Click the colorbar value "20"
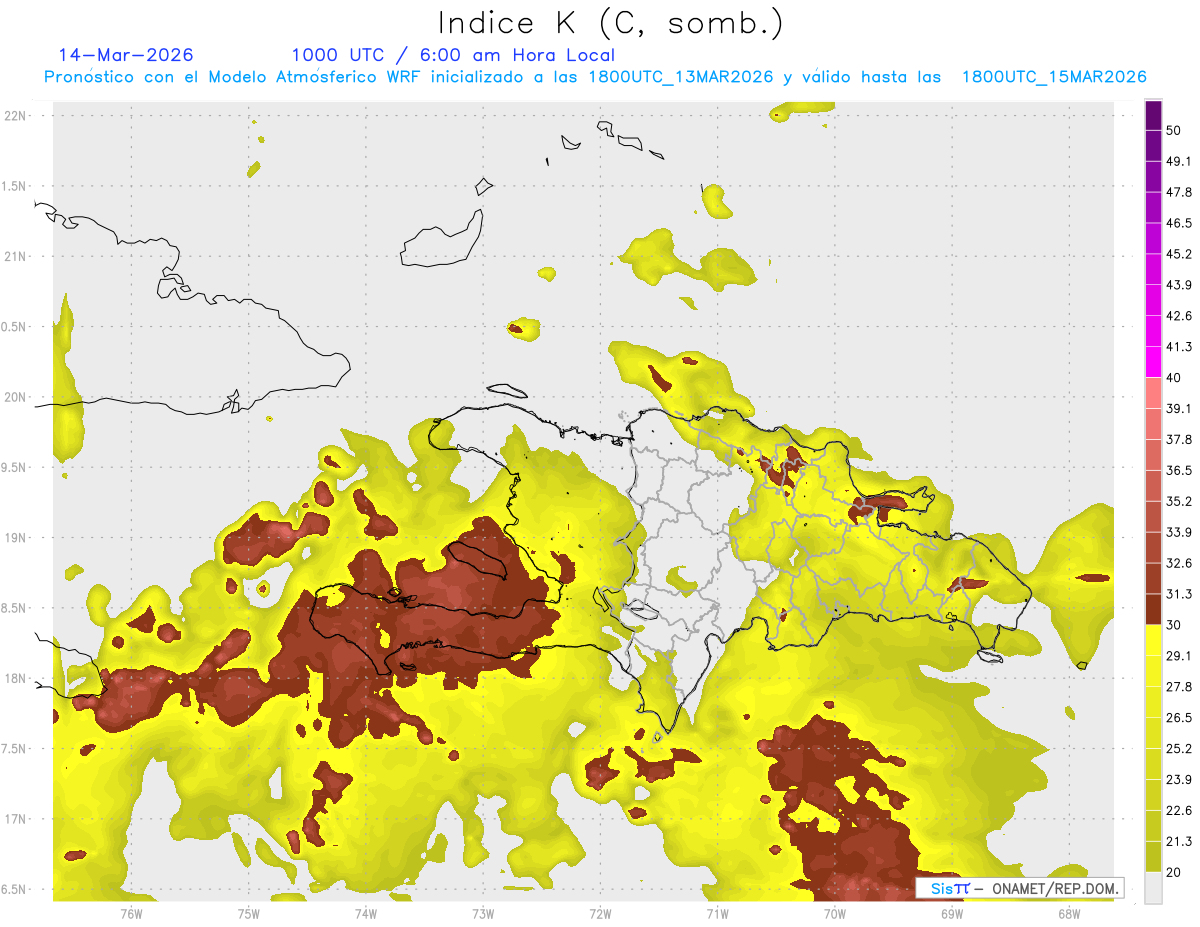1200x927 pixels. [x=1174, y=872]
